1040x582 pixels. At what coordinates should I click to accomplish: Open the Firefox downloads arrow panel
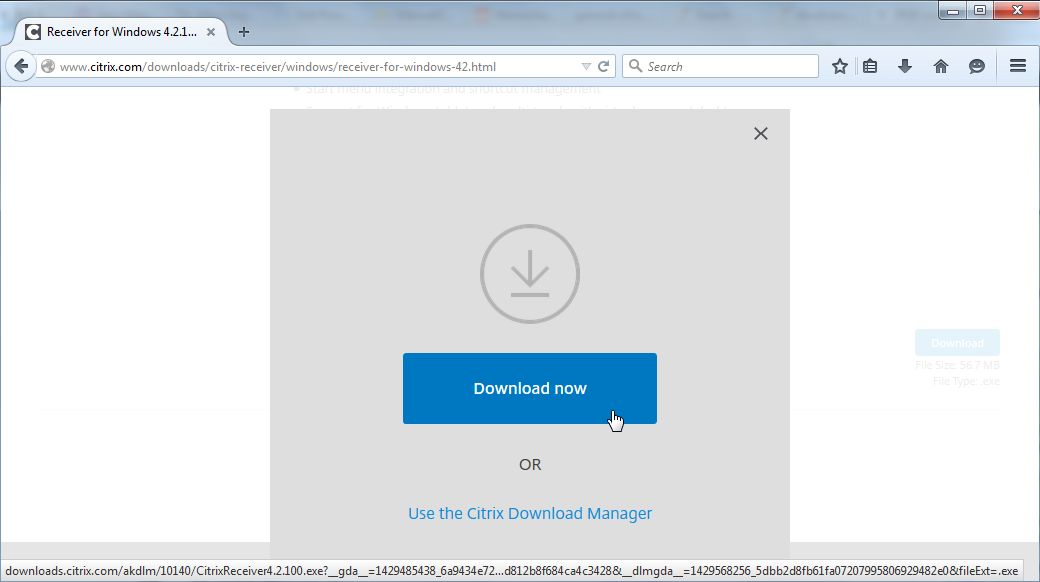coord(905,67)
